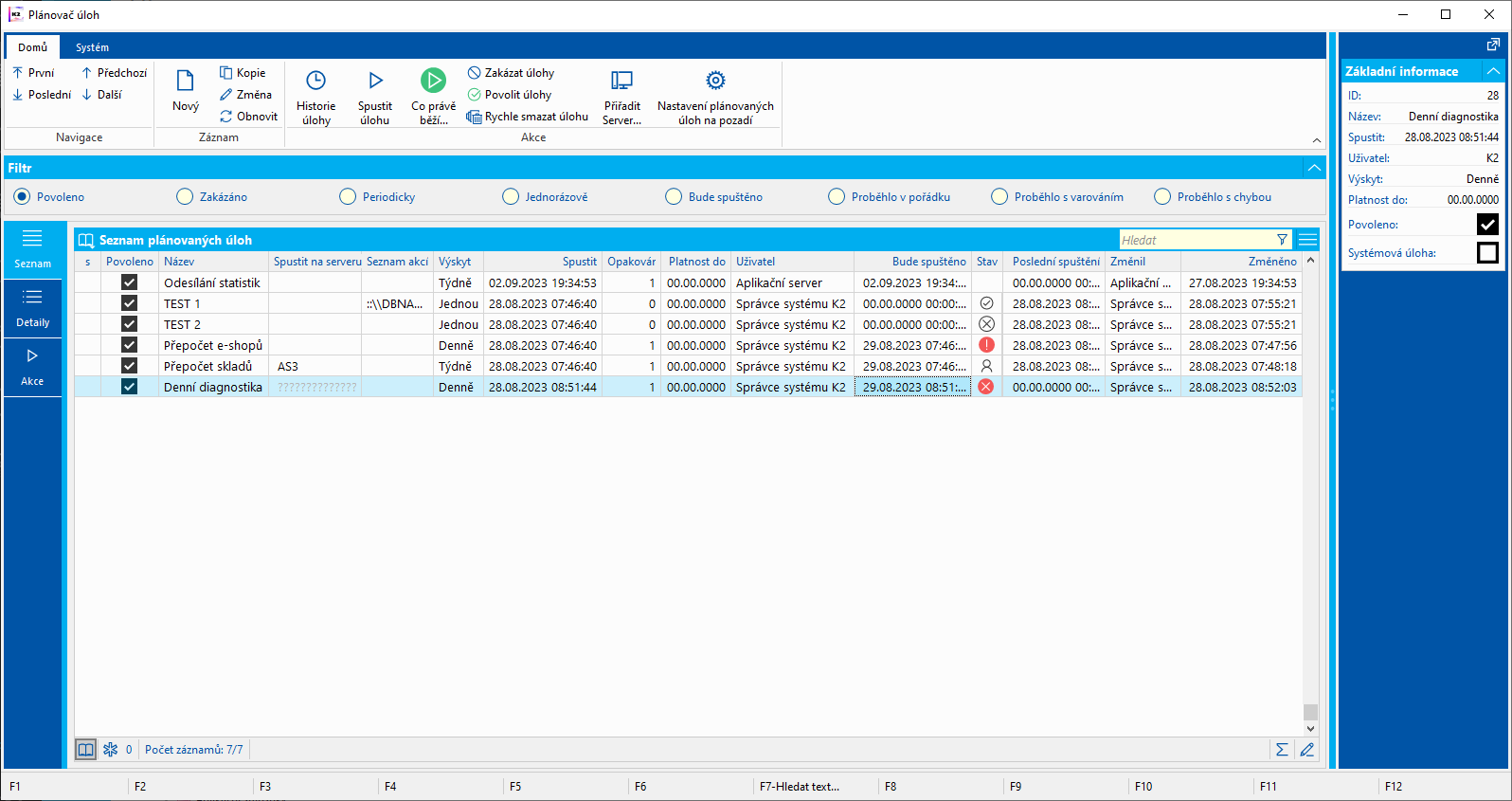Click the Zakázat úlohy button

pos(511,73)
